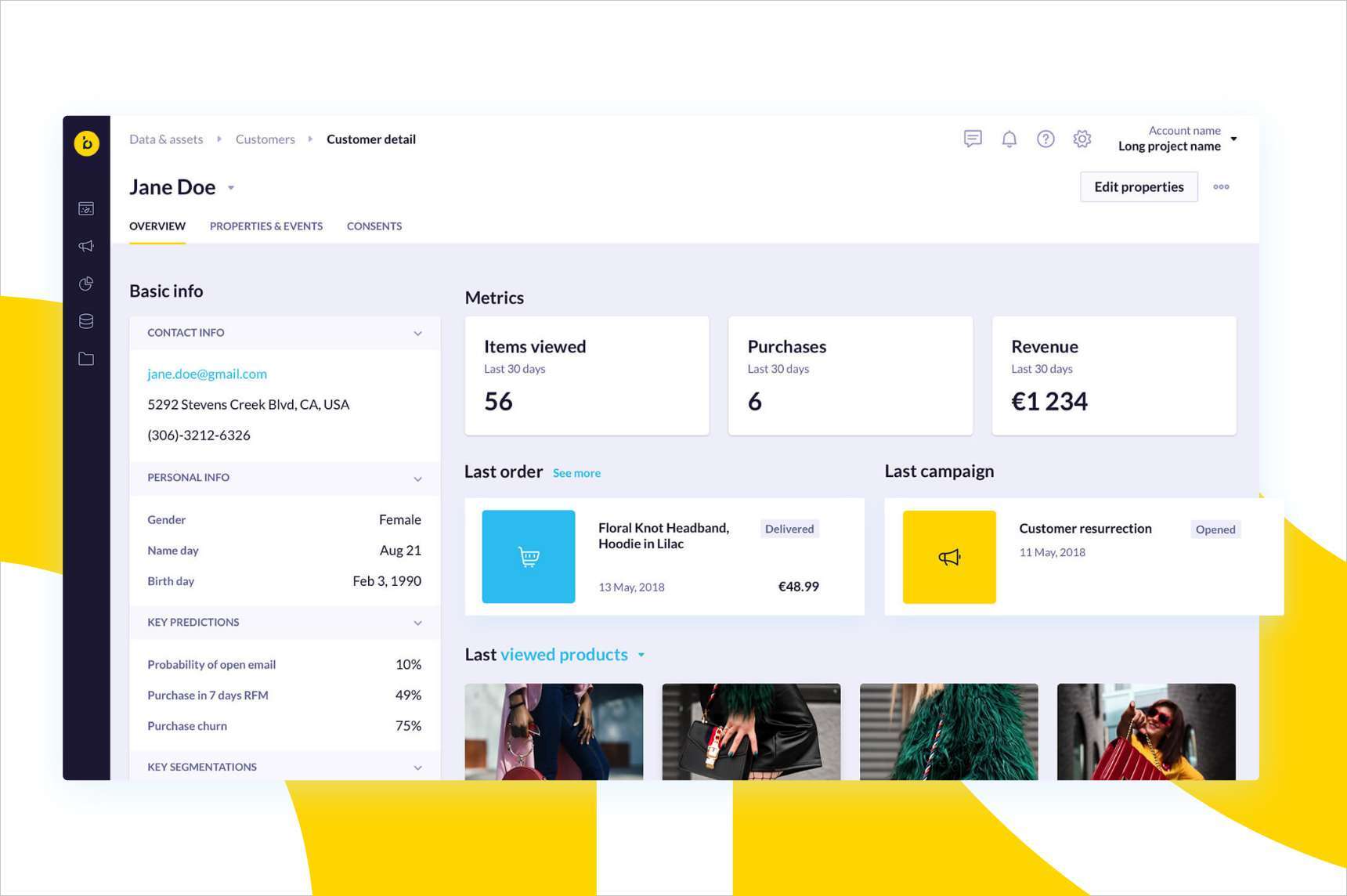
Task: Switch to the Consents tab
Action: pyautogui.click(x=374, y=226)
